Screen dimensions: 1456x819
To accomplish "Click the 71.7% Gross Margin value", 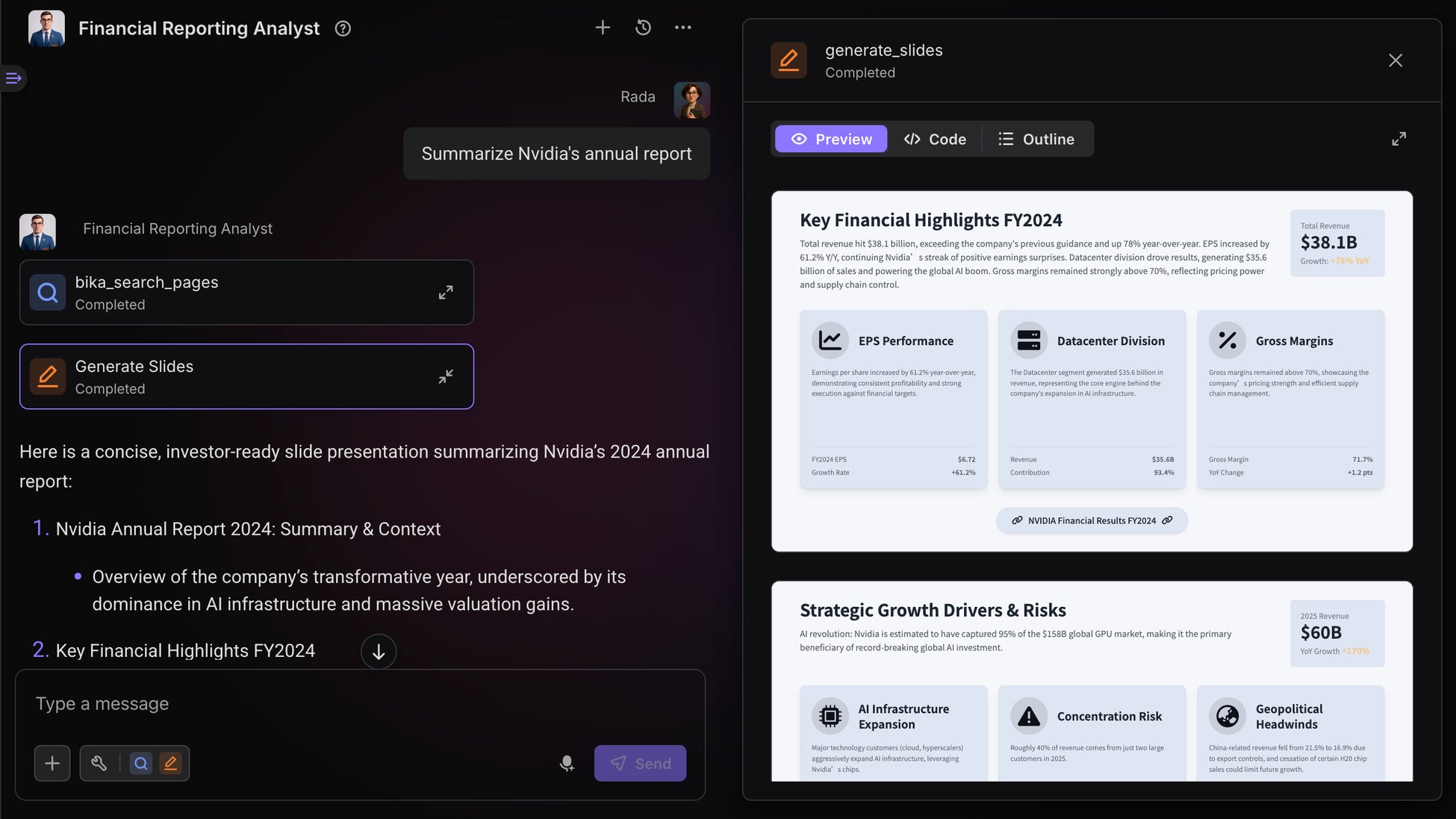I will tap(1362, 459).
